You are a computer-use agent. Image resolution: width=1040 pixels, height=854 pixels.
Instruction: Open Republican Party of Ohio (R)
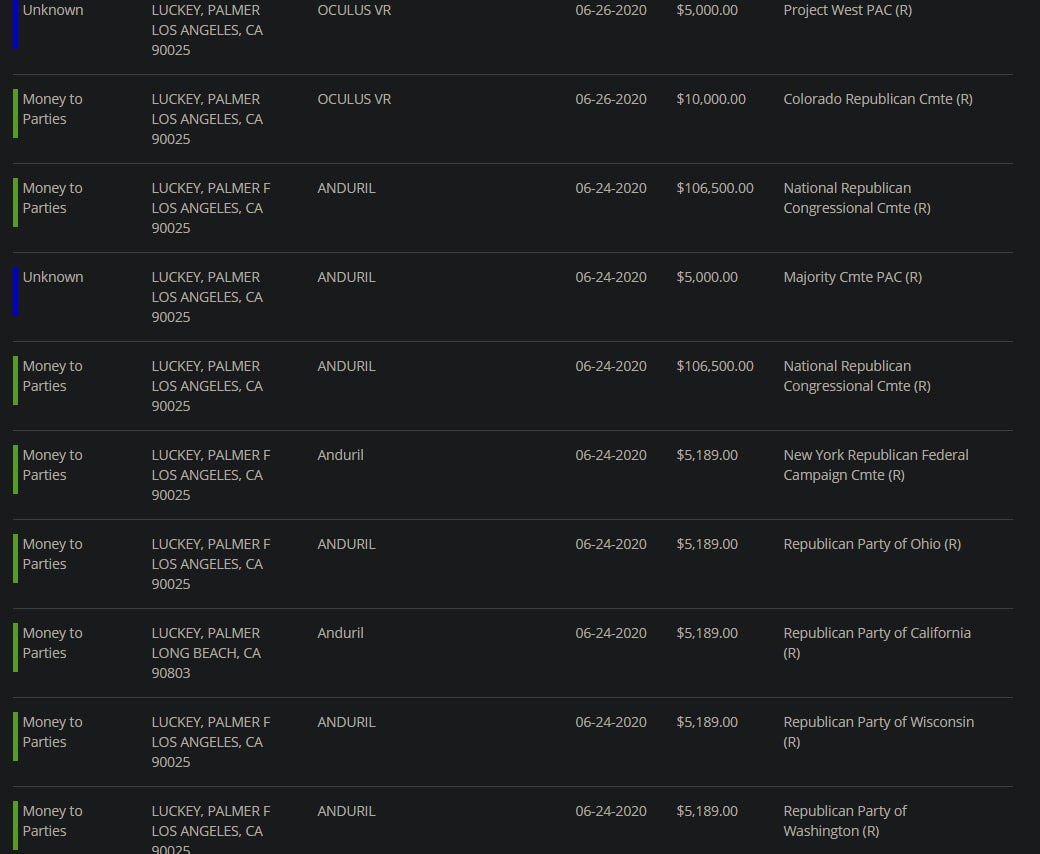[871, 544]
